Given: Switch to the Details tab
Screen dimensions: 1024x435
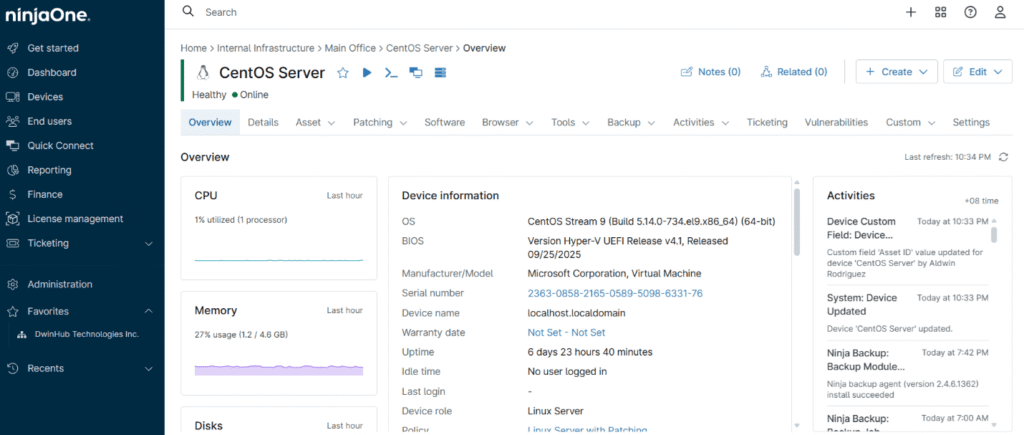Looking at the screenshot, I should click(263, 122).
